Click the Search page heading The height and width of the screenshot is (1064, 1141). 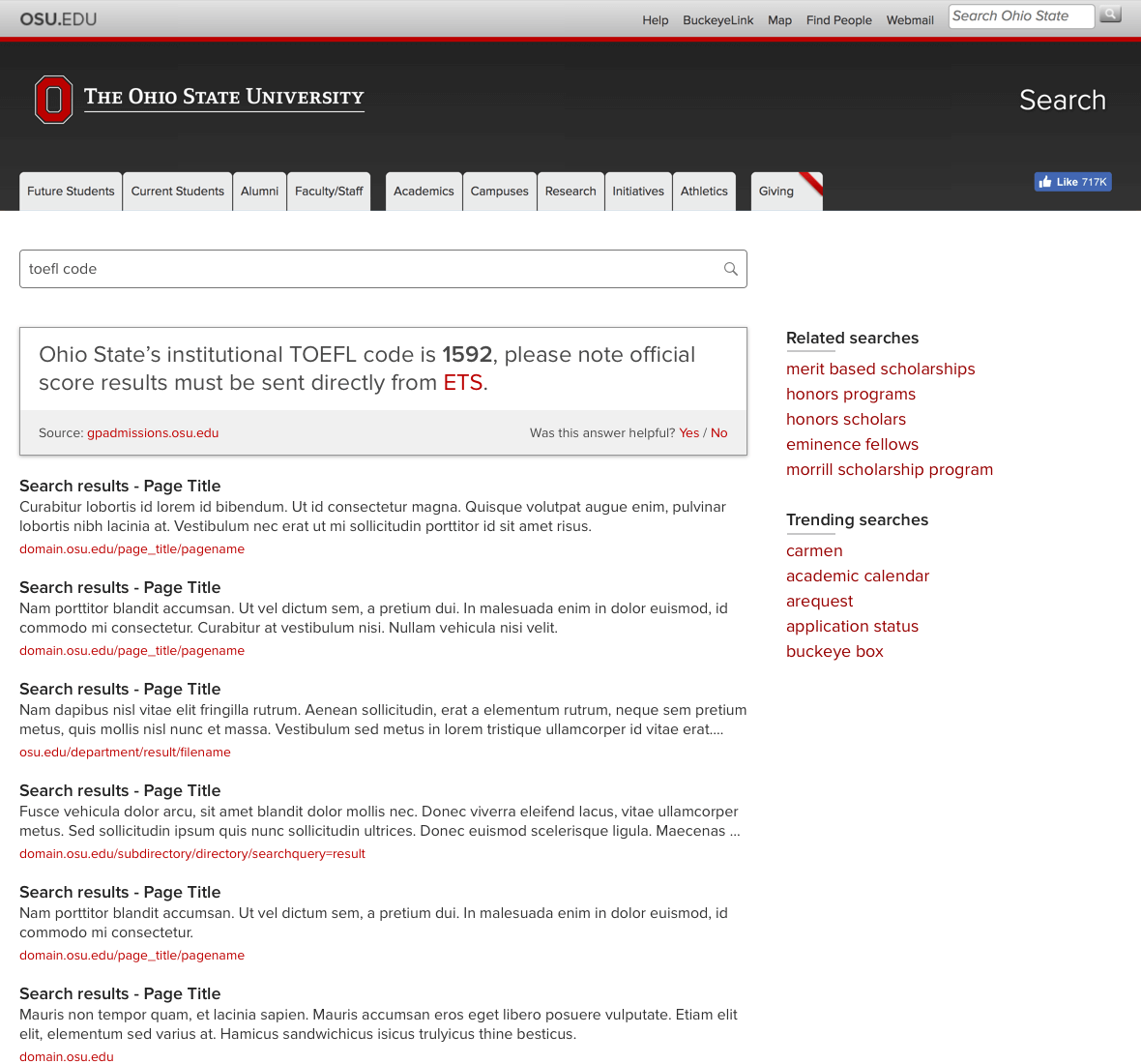click(1063, 100)
